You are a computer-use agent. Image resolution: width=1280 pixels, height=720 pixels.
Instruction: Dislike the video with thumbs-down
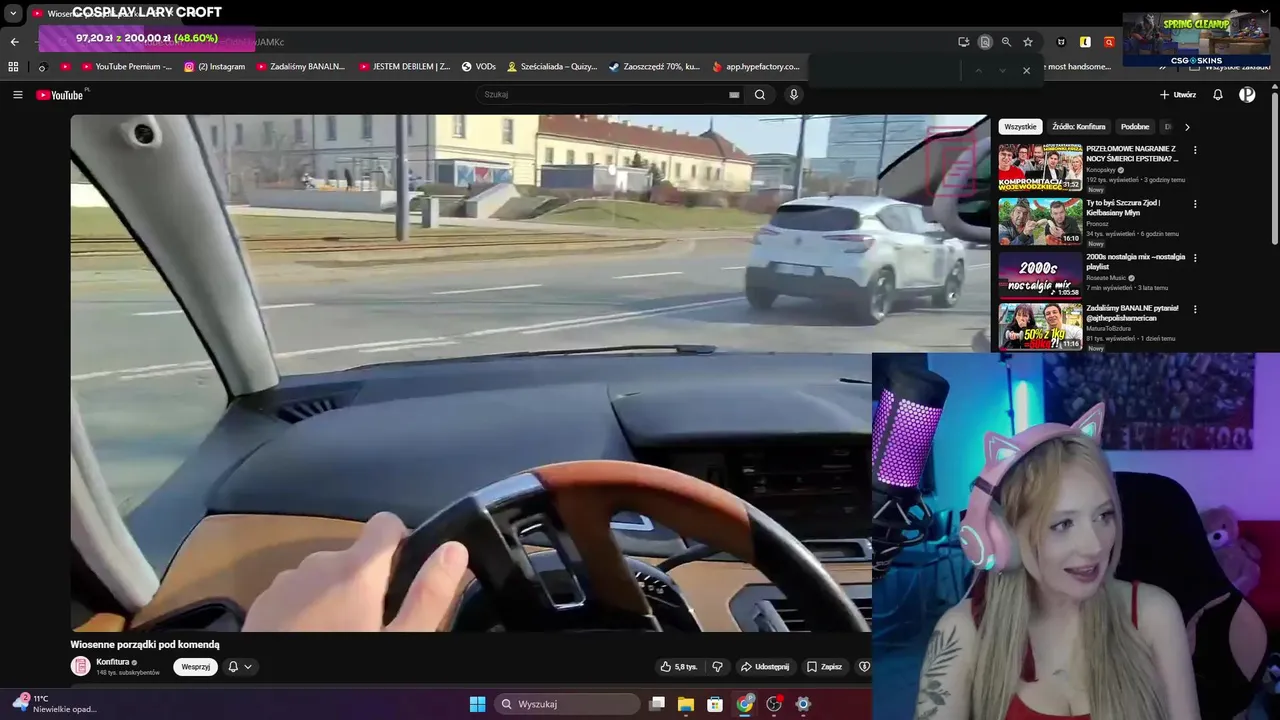(x=717, y=667)
